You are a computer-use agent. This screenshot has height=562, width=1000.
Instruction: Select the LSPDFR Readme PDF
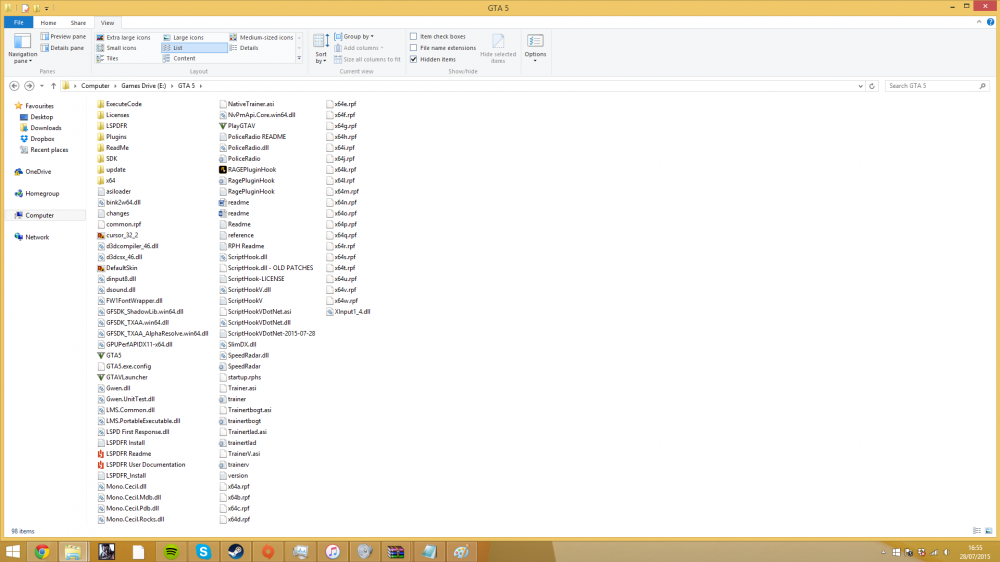(128, 454)
